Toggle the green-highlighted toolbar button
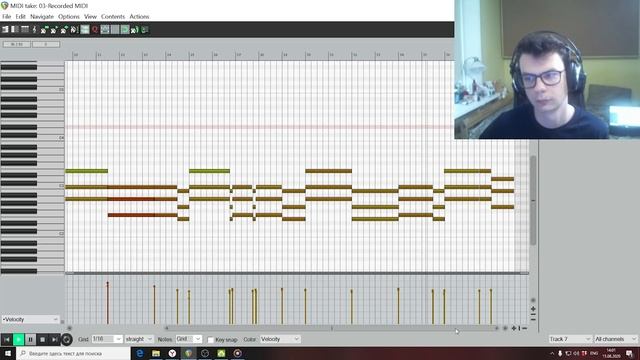The image size is (640, 360). (x=125, y=29)
